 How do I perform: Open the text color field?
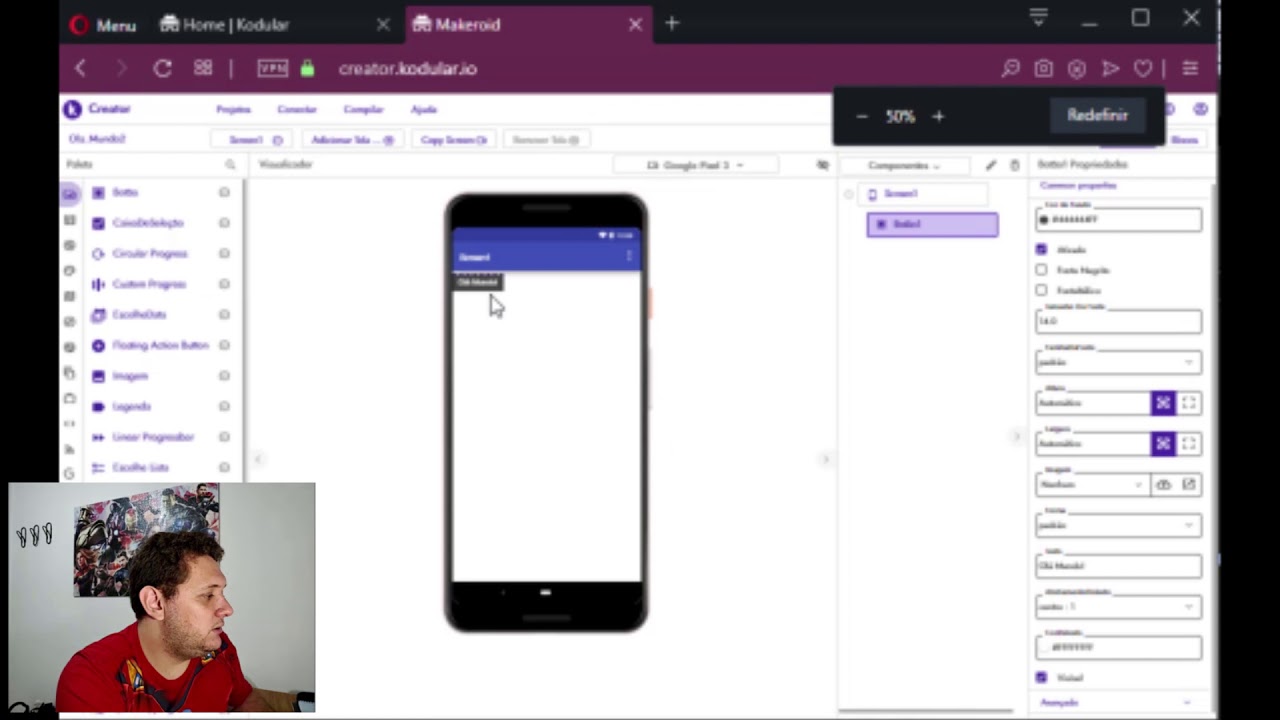(x=1118, y=647)
